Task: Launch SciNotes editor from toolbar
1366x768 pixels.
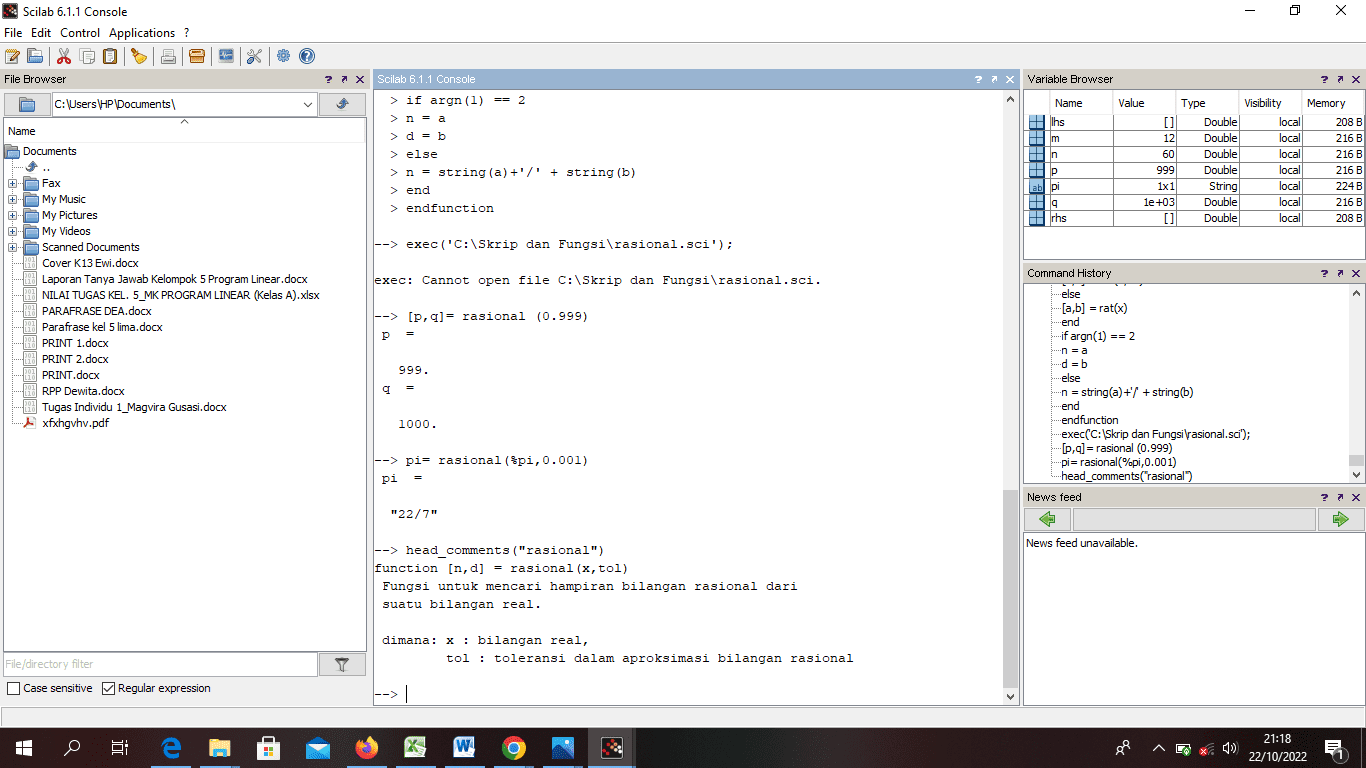Action: tap(12, 56)
